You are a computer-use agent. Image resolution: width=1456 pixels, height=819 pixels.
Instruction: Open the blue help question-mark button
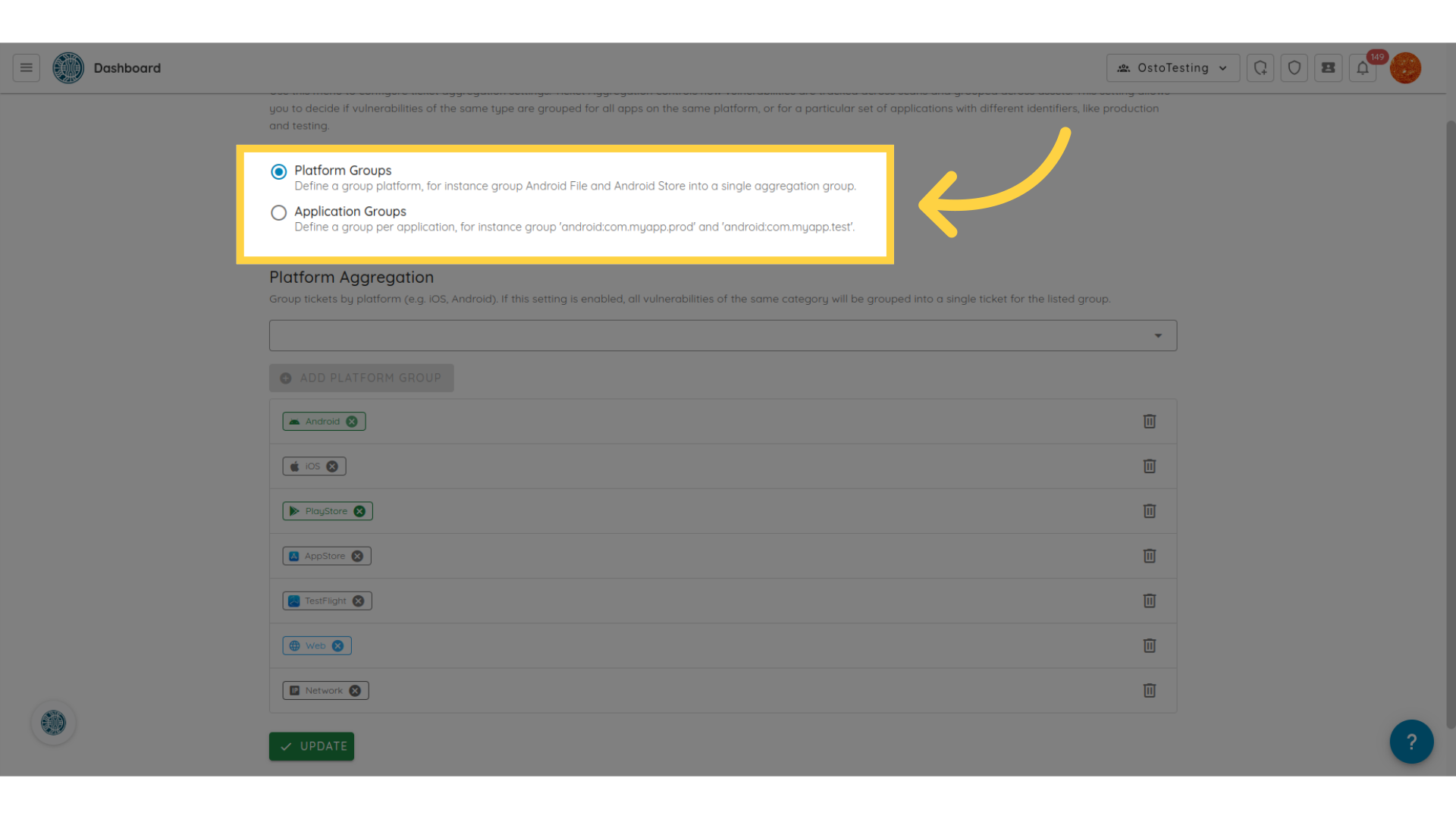click(1411, 742)
